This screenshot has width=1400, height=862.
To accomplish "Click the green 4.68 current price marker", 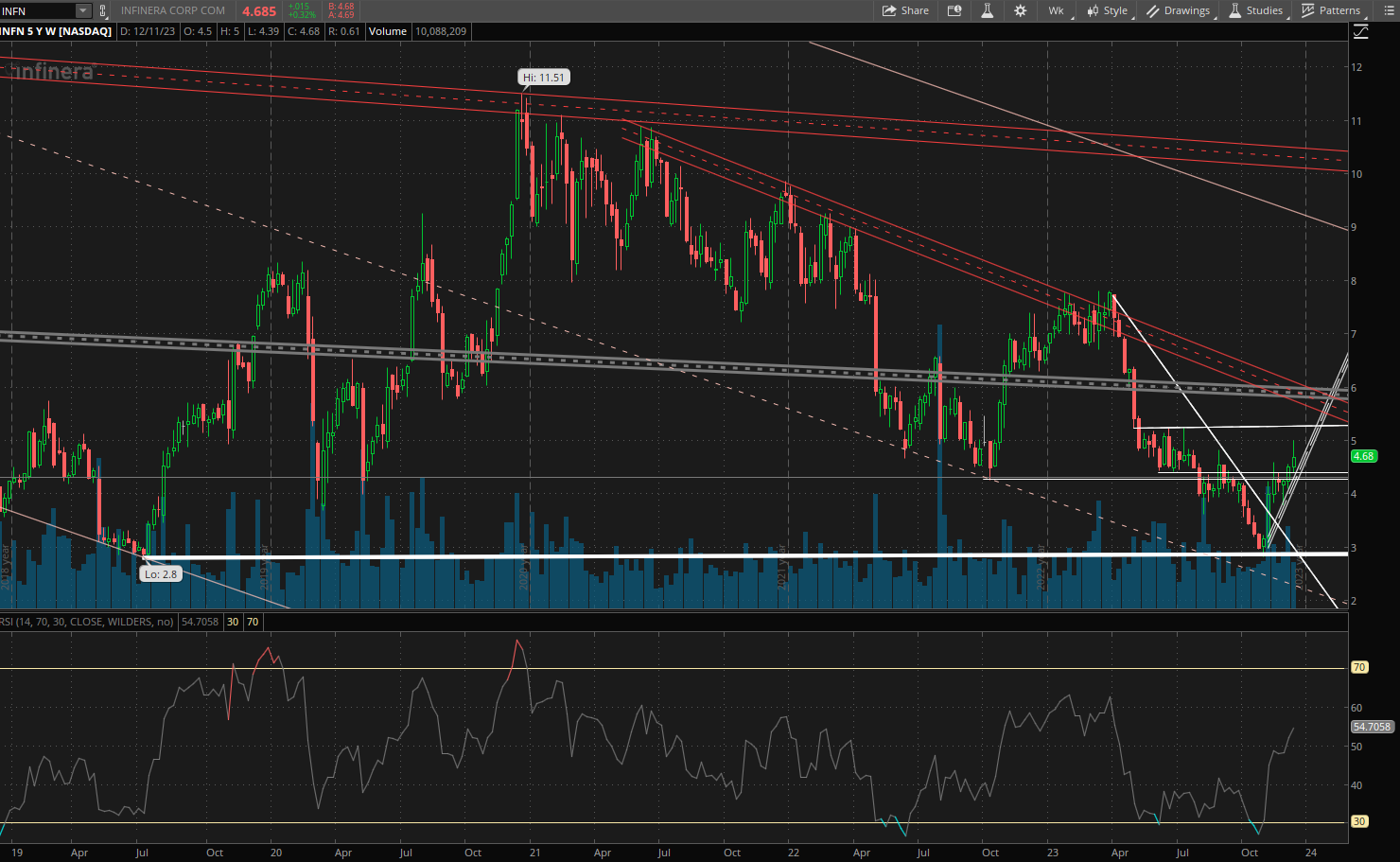I will pos(1363,456).
